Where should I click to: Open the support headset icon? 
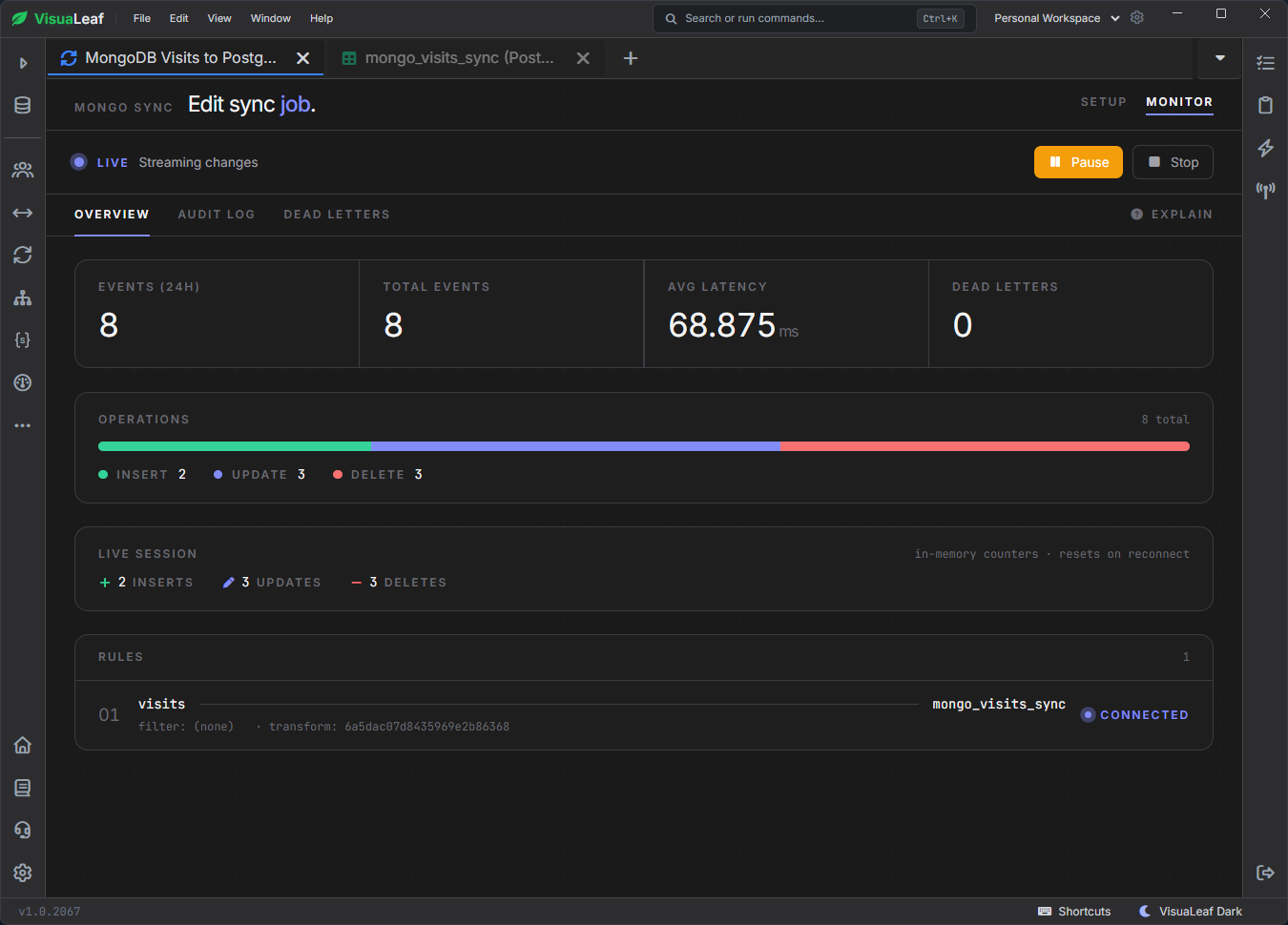click(x=23, y=830)
